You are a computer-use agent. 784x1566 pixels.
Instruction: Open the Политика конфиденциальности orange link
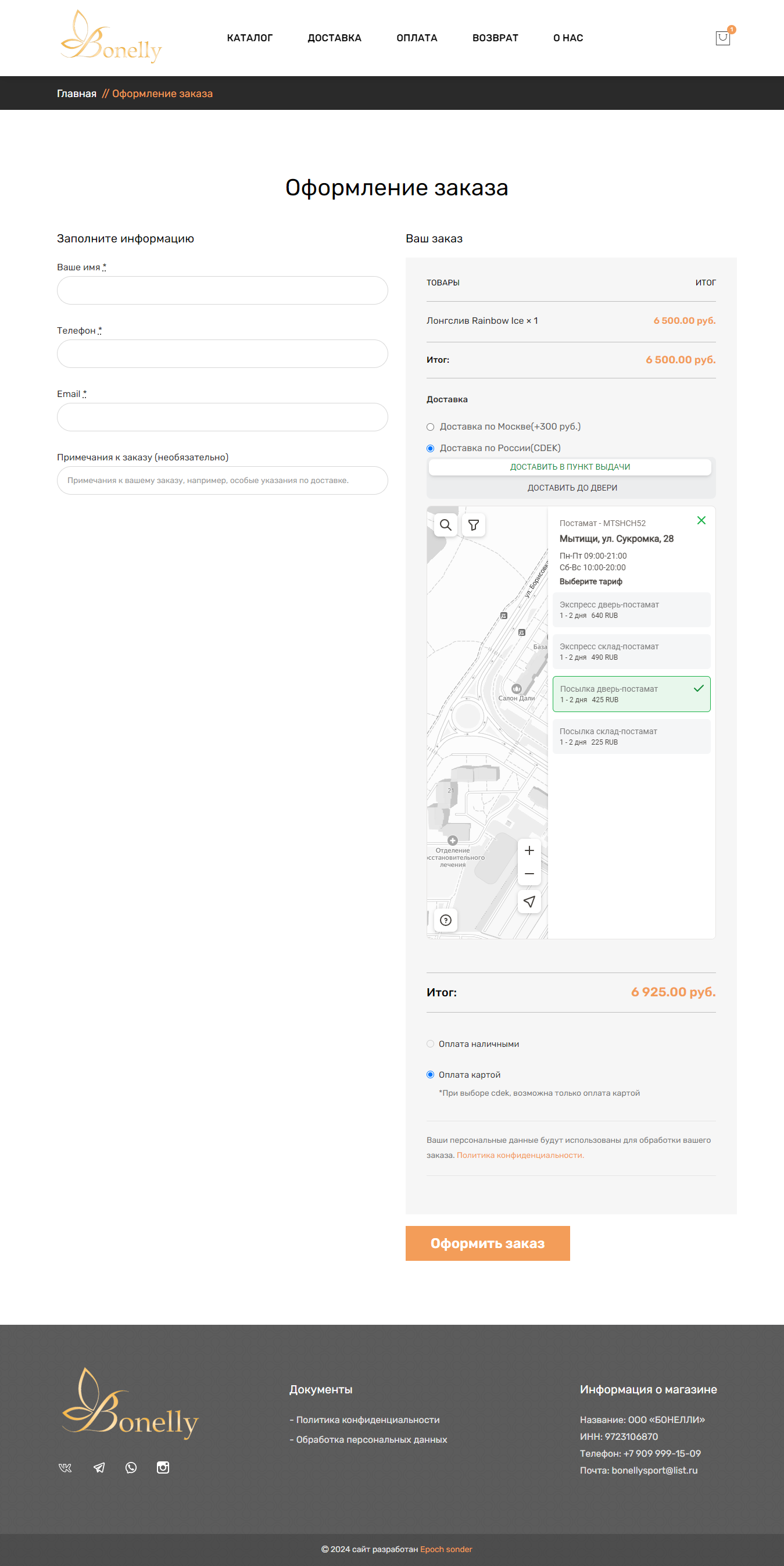click(x=520, y=1155)
